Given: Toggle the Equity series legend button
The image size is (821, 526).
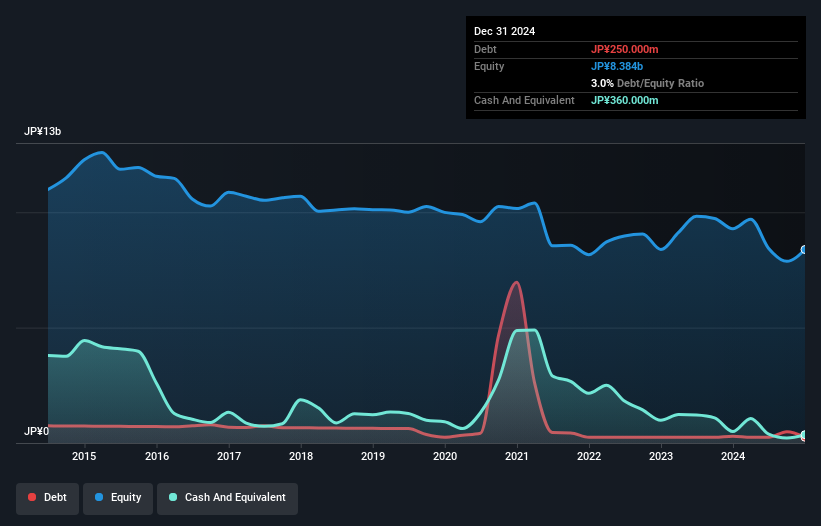Looking at the screenshot, I should [118, 498].
